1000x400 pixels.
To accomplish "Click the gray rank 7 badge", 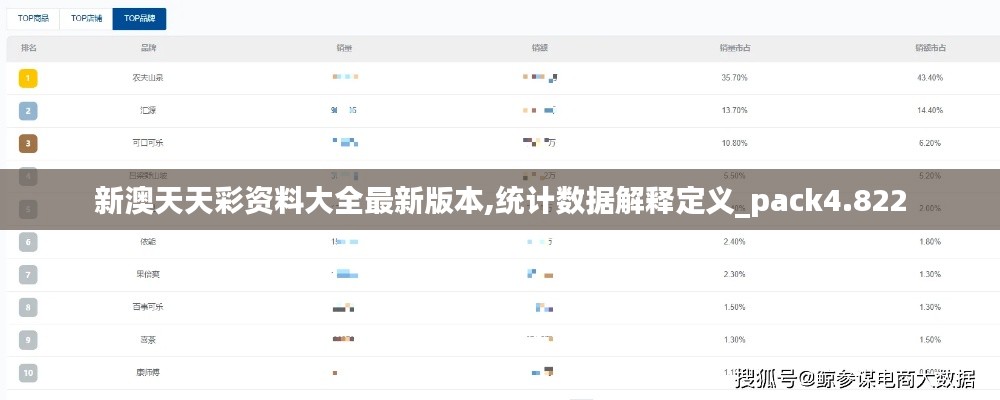I will tap(28, 275).
